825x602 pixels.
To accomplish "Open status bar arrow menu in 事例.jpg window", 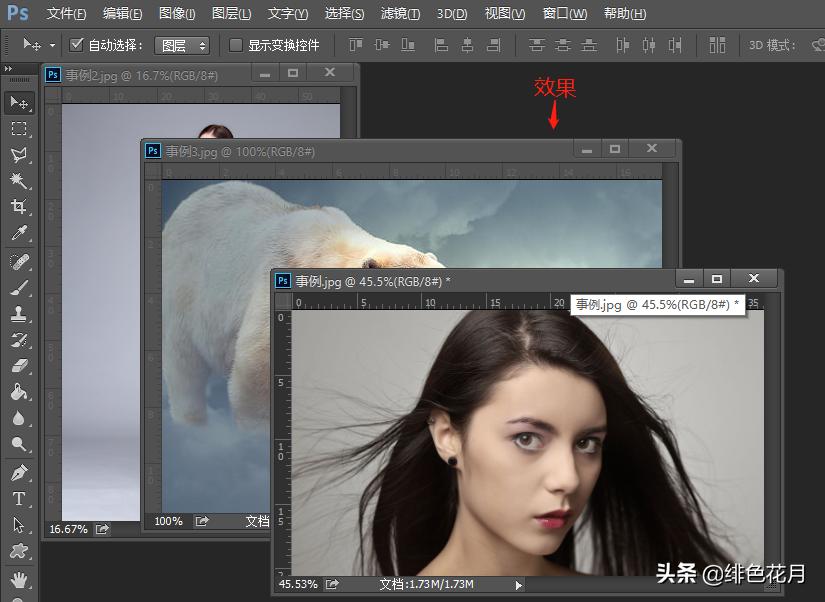I will click(518, 584).
